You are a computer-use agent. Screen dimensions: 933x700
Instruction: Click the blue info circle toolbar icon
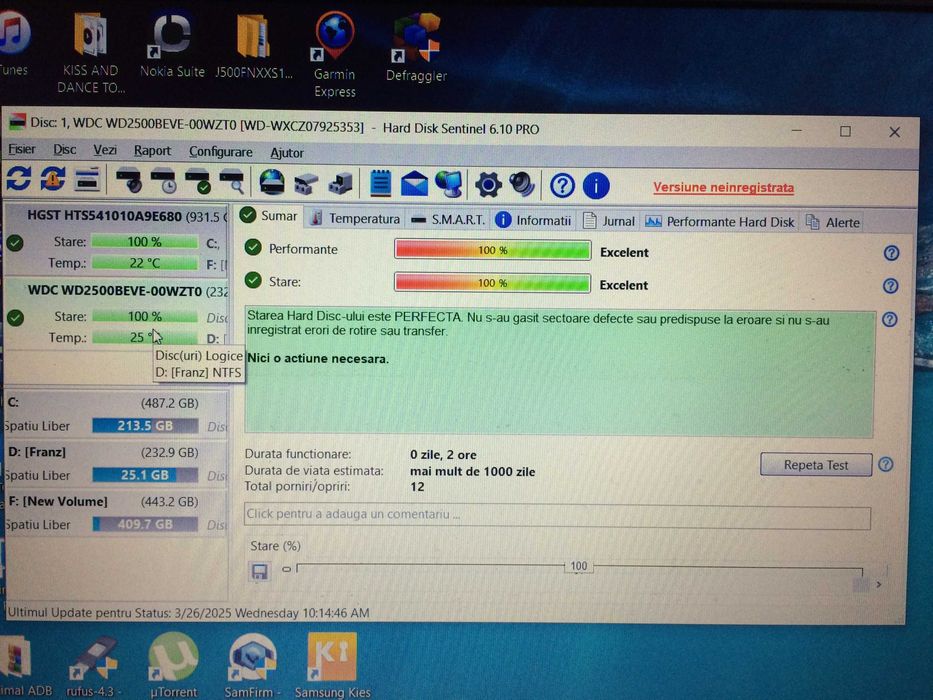(596, 186)
